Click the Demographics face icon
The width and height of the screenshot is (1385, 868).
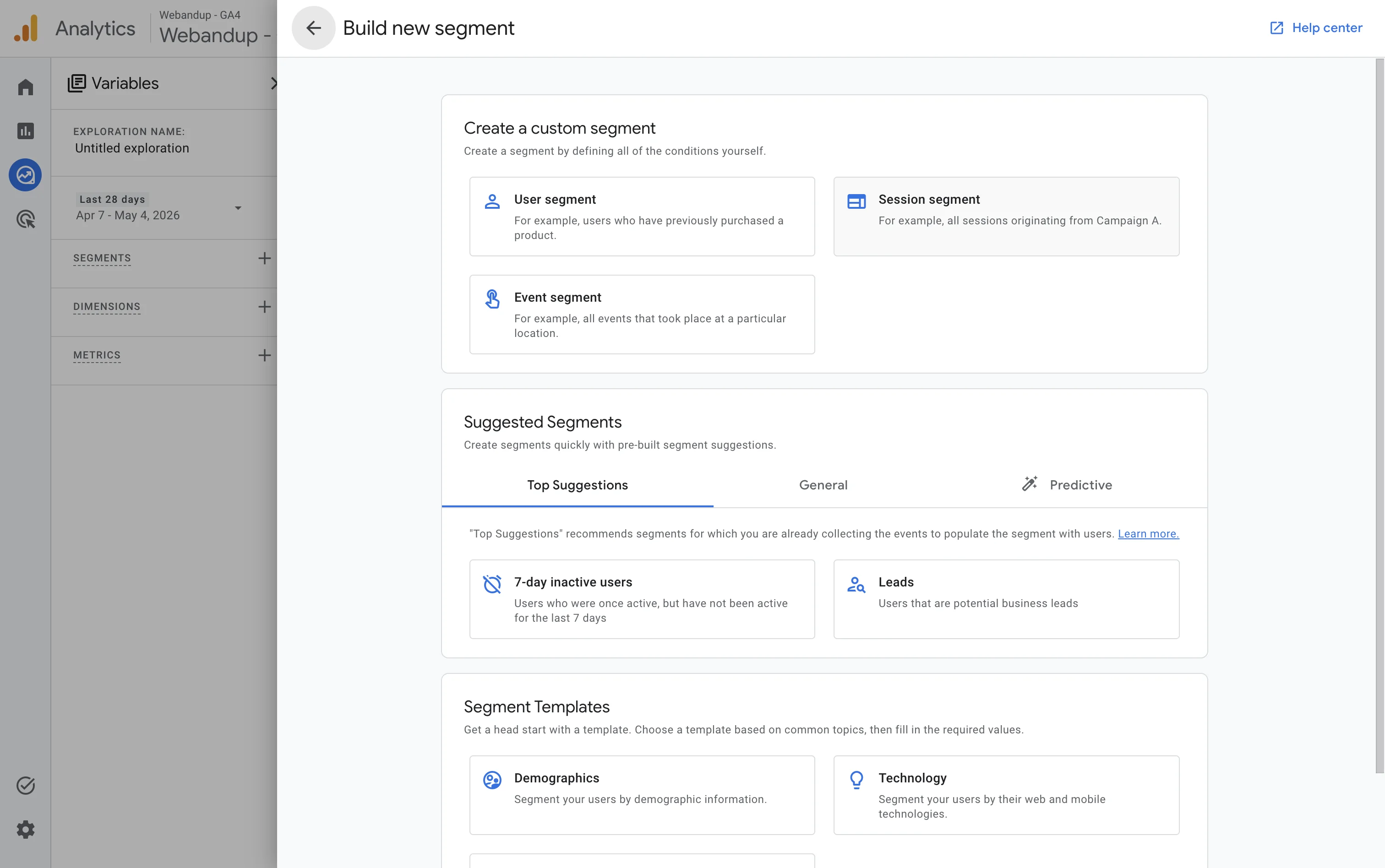pos(492,780)
